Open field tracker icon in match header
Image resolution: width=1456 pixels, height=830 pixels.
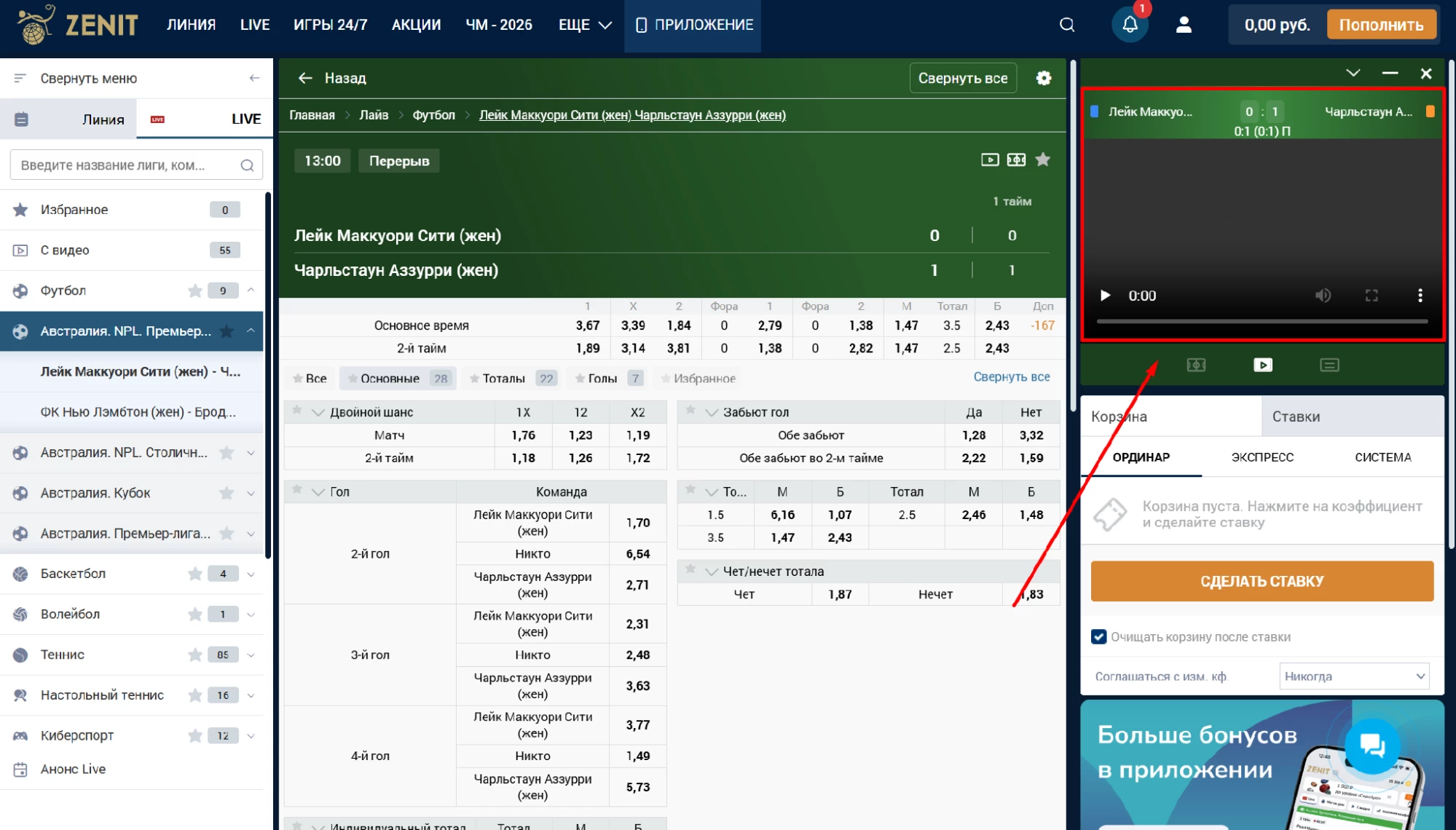coord(1016,159)
